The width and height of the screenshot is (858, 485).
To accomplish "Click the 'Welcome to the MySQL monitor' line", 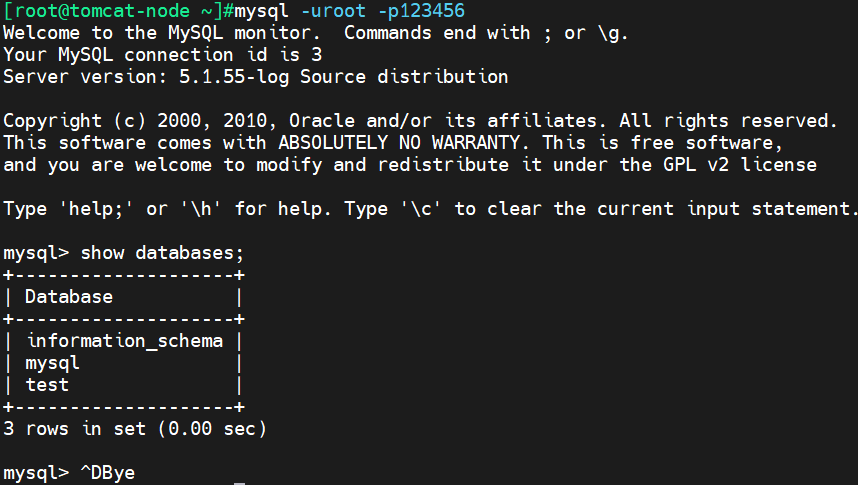I will [x=315, y=33].
